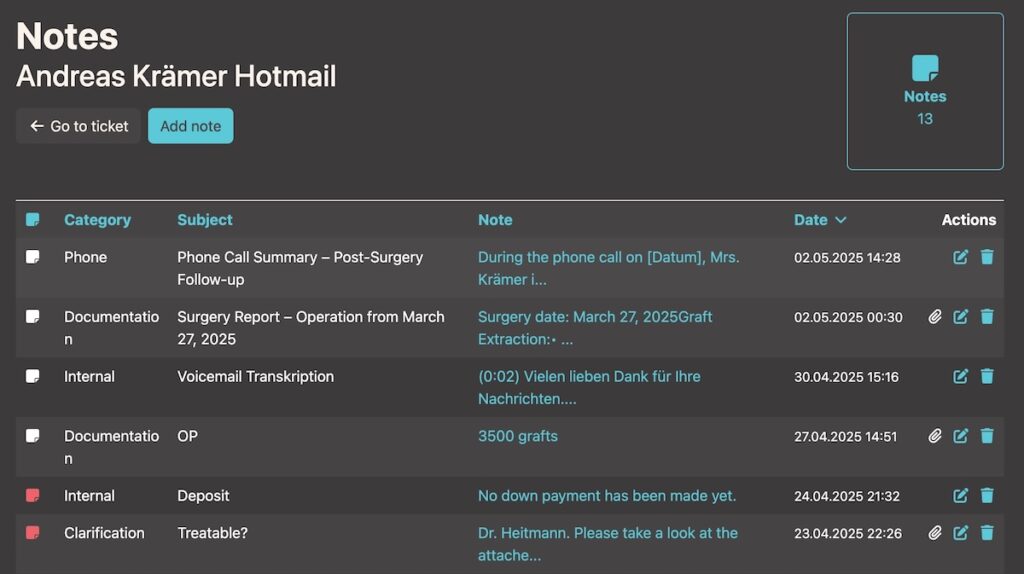Sort notes by Date column arrow

pyautogui.click(x=841, y=220)
